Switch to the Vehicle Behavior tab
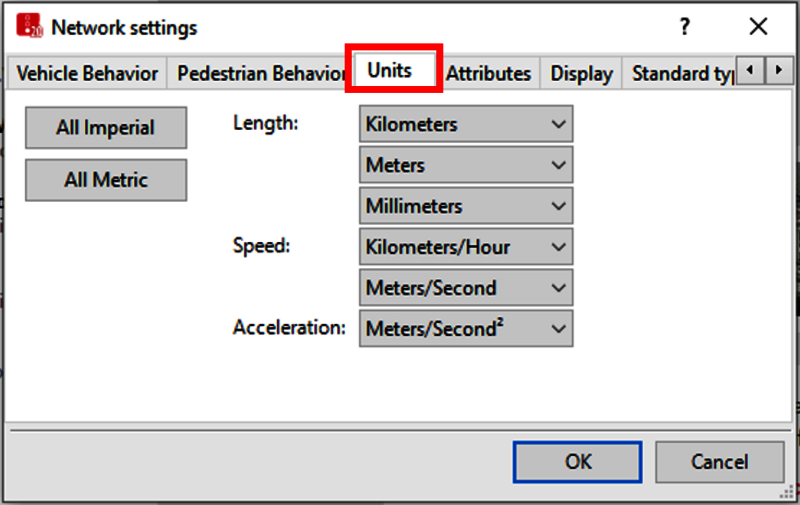Screen dimensions: 800x505 [x=88, y=73]
